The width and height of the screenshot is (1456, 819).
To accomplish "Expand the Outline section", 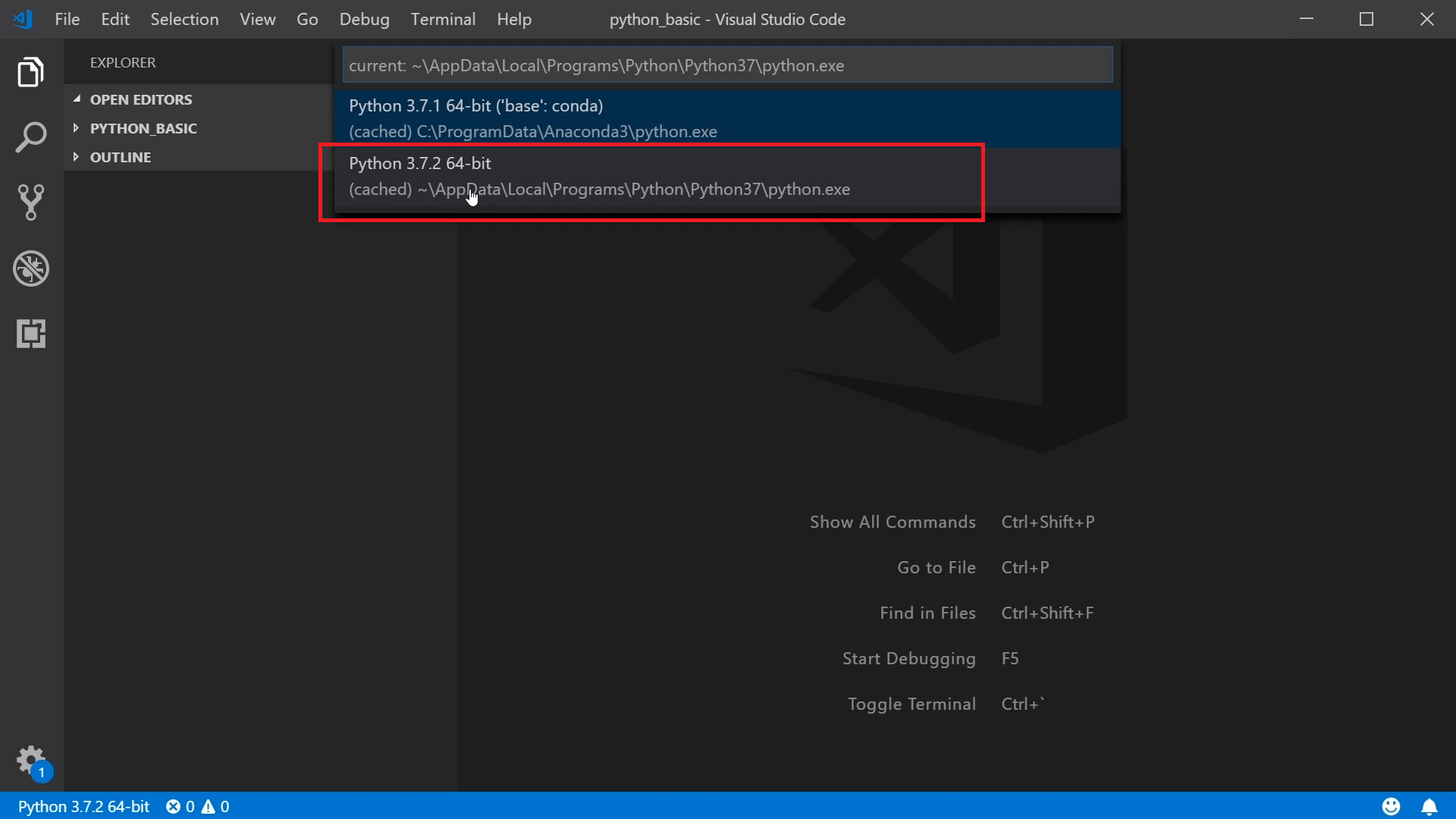I will click(x=121, y=157).
